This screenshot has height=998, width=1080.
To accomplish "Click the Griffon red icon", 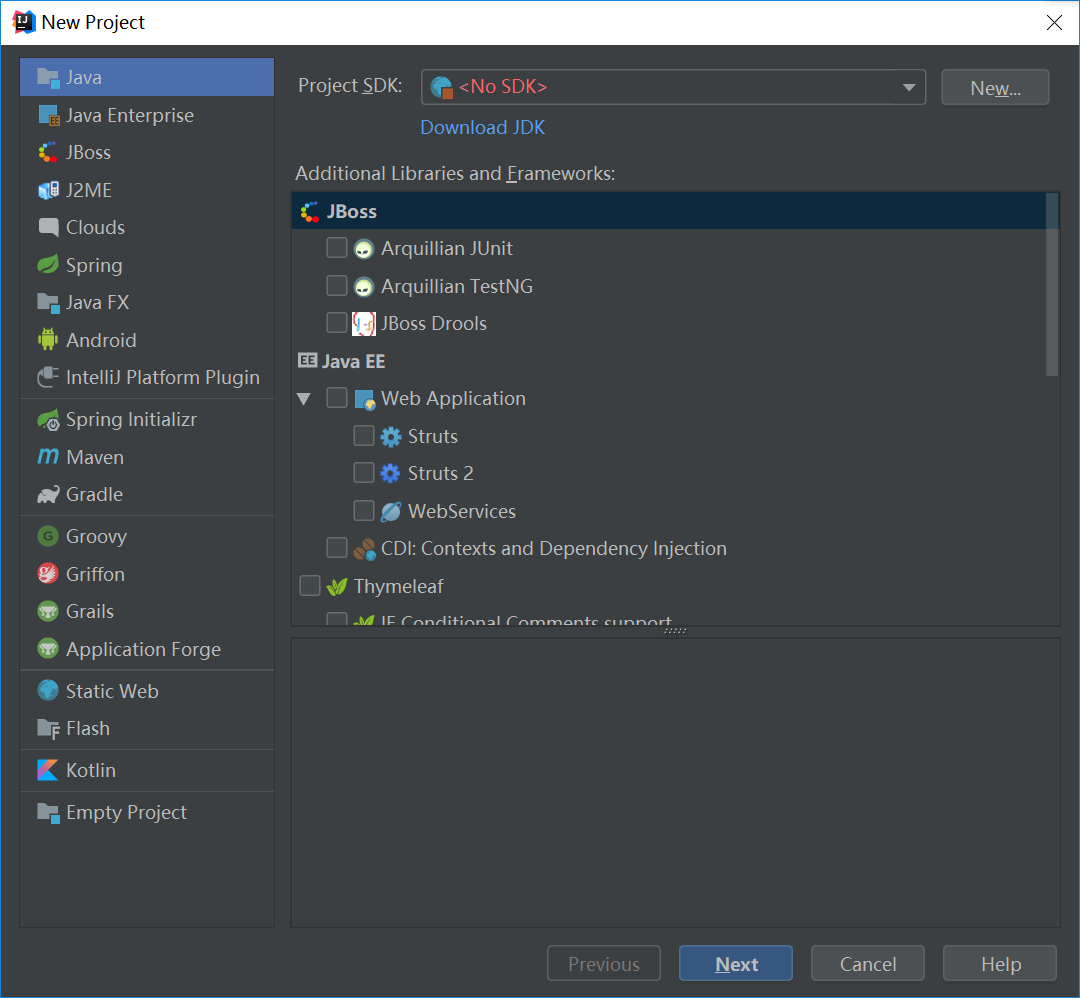I will [x=48, y=574].
